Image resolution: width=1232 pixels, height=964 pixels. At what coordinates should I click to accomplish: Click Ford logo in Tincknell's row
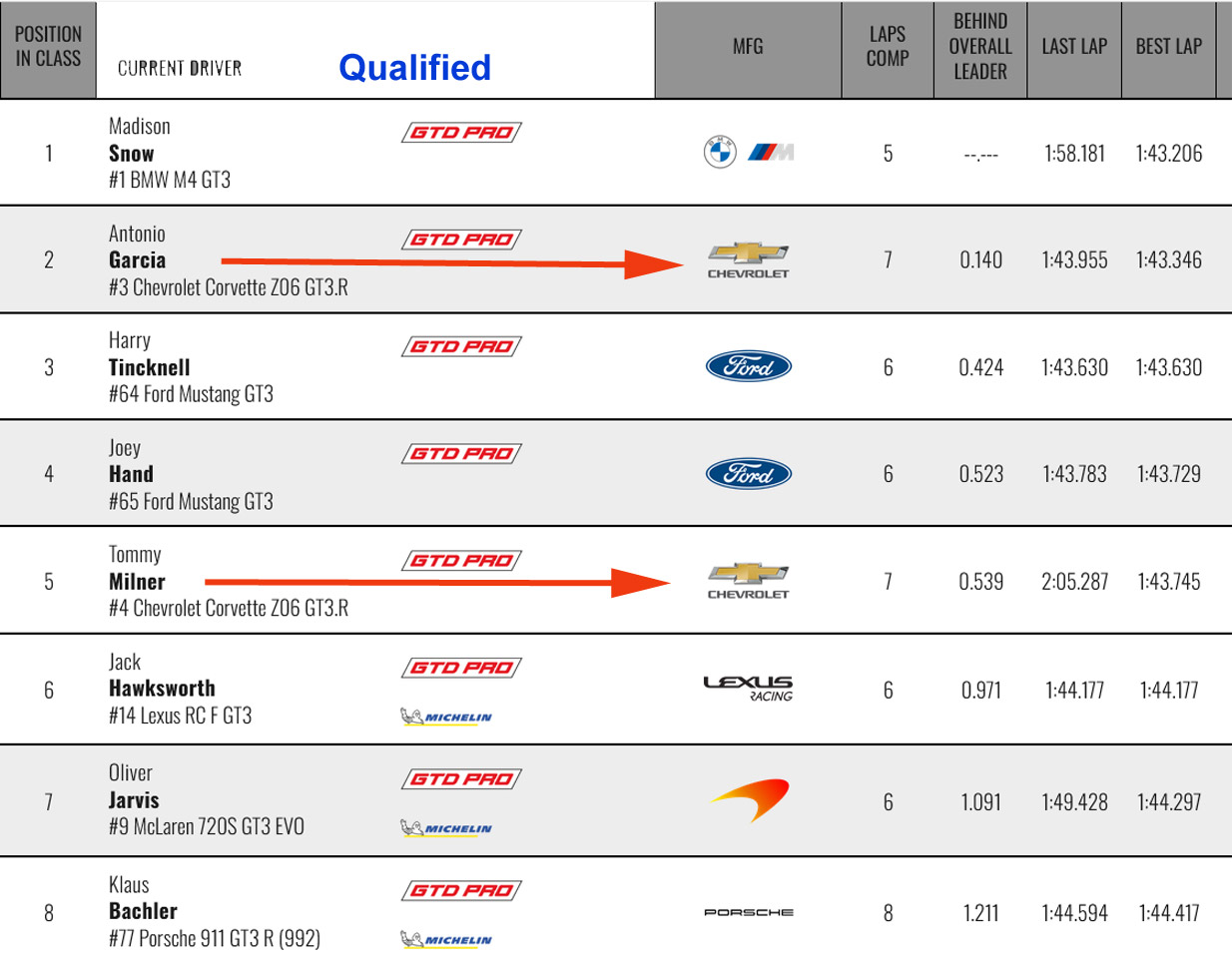click(748, 367)
